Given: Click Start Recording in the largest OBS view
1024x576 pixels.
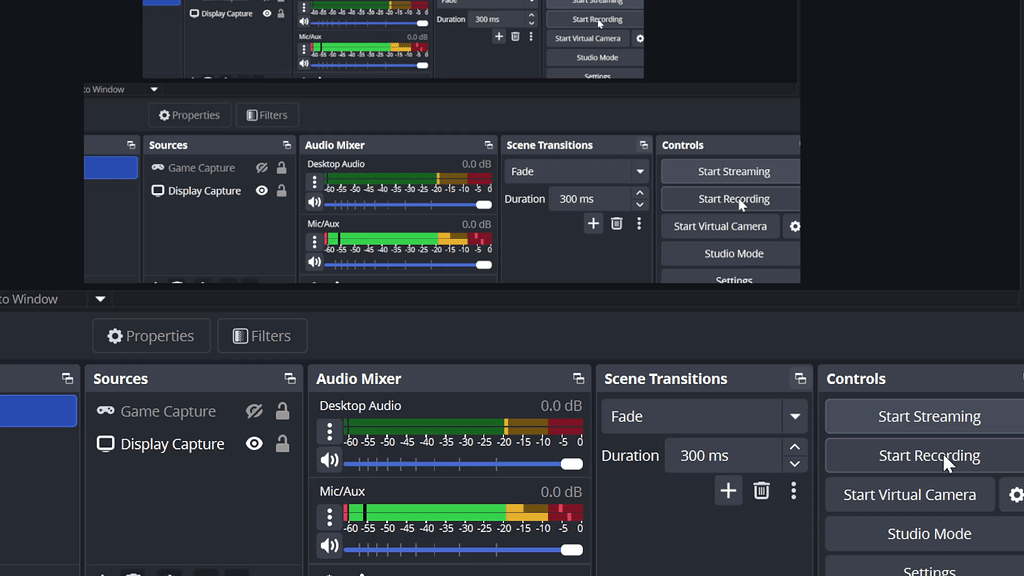Looking at the screenshot, I should point(925,456).
